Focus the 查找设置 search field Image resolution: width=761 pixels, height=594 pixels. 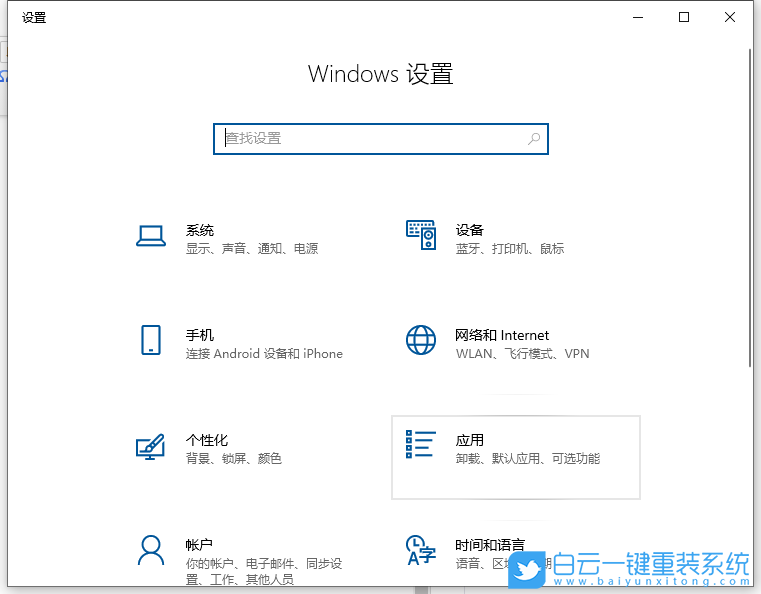pyautogui.click(x=381, y=139)
